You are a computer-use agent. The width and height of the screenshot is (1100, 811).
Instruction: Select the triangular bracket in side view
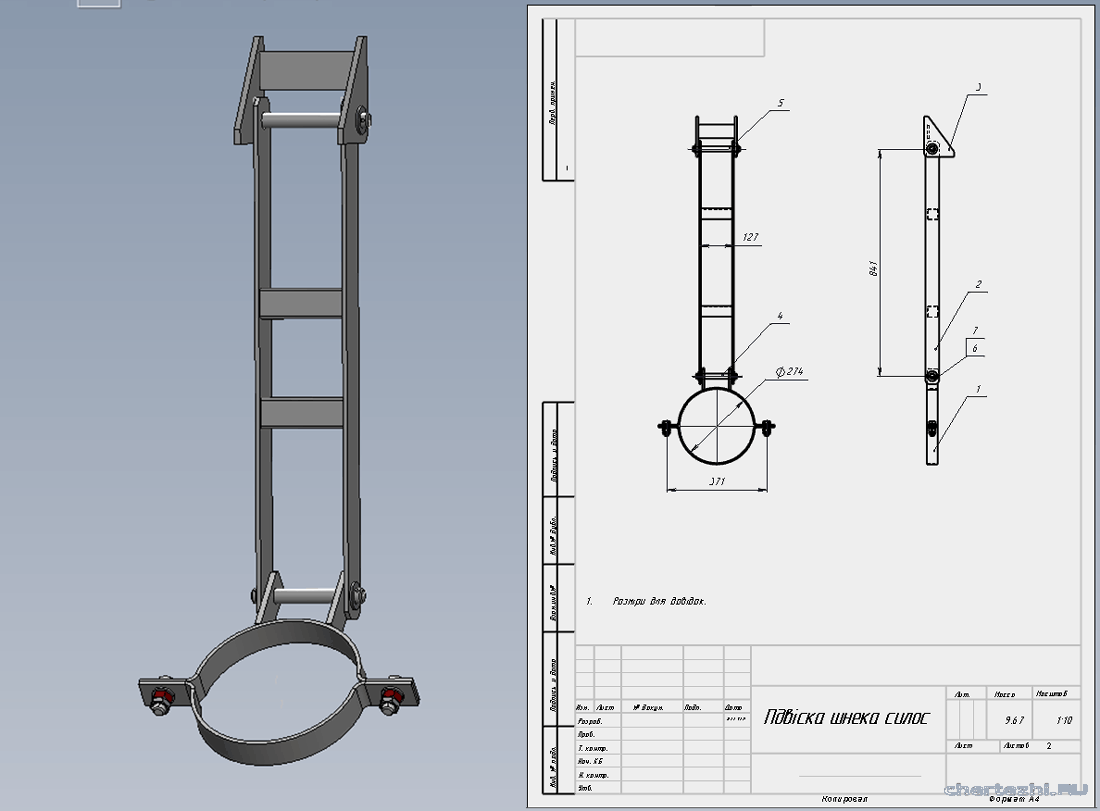940,136
